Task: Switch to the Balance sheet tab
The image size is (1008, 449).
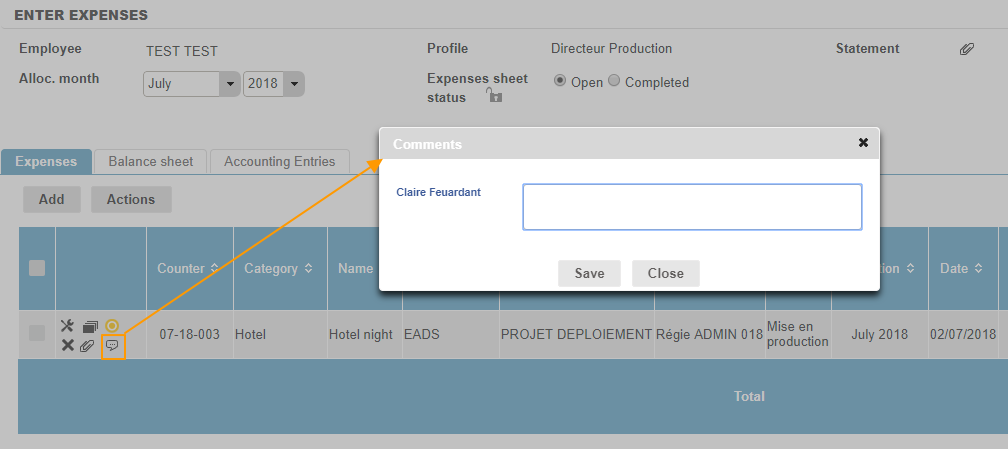Action: click(151, 161)
